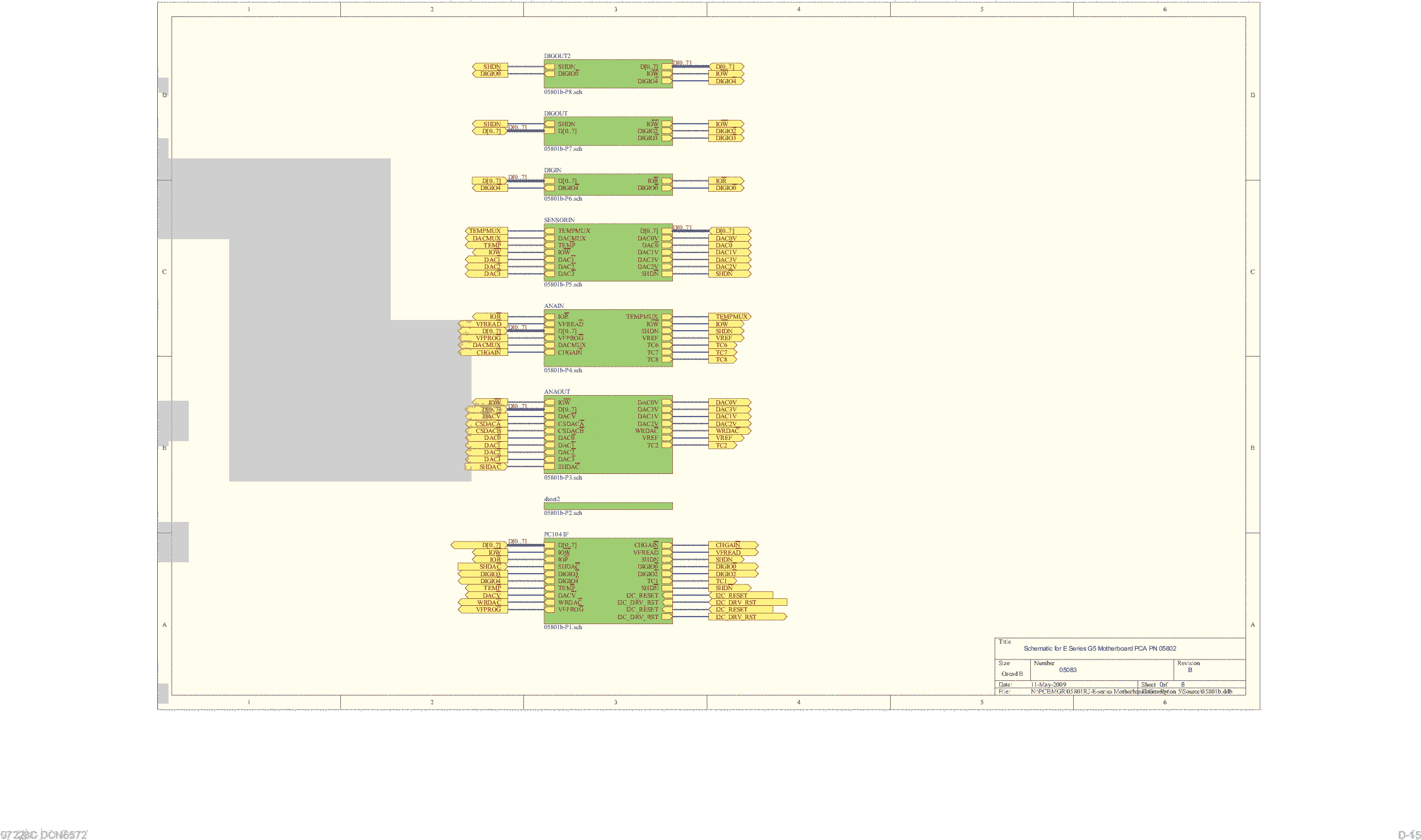Click the drawing Number 05083

pos(1067,671)
